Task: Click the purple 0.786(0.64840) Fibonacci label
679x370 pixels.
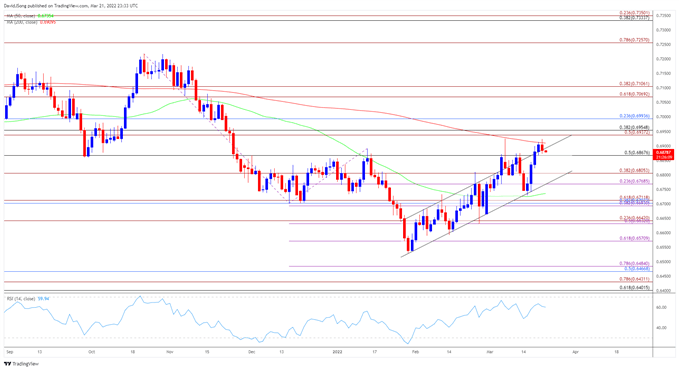Action: click(x=634, y=263)
